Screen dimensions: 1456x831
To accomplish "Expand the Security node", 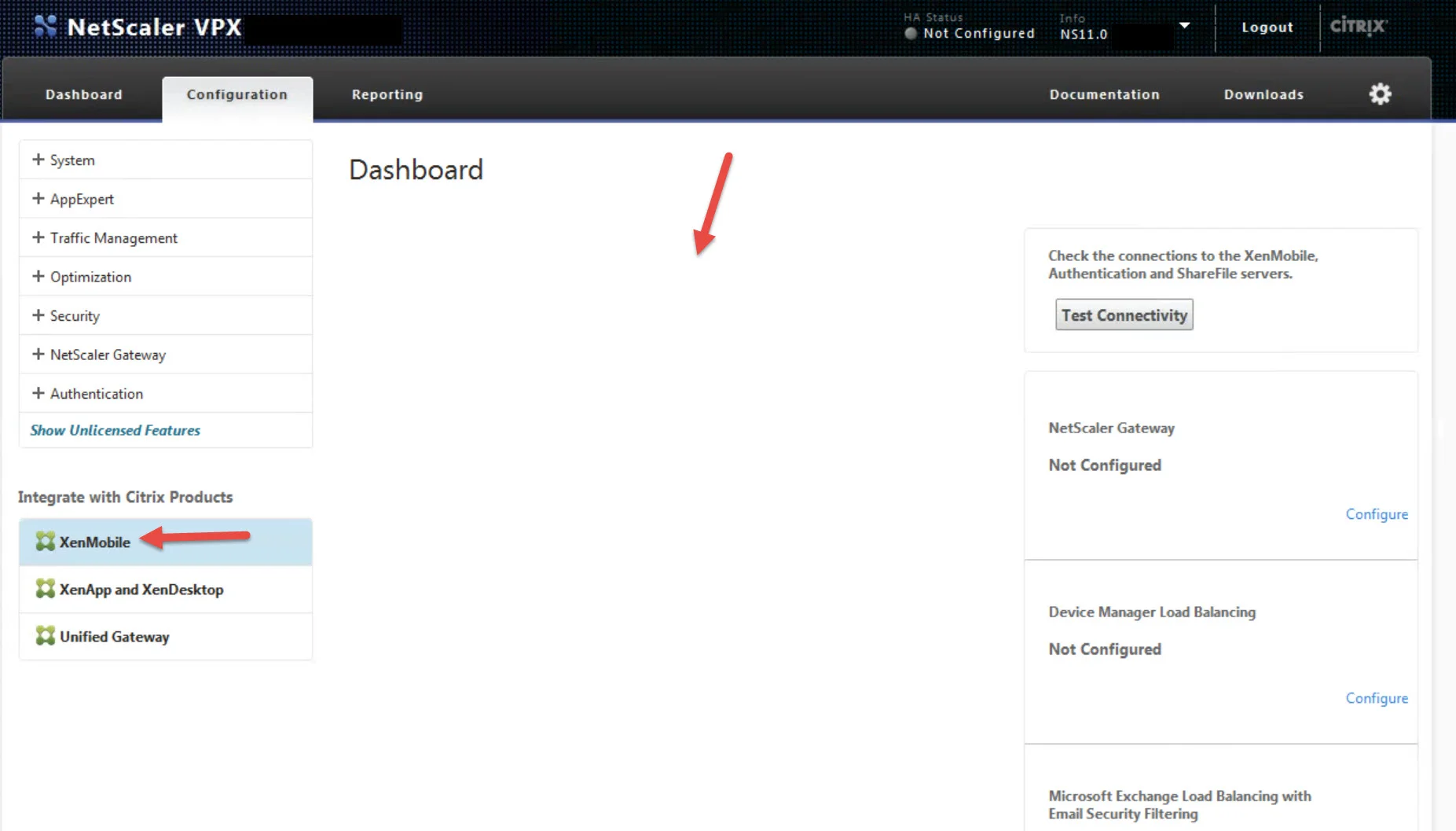I will [x=38, y=315].
